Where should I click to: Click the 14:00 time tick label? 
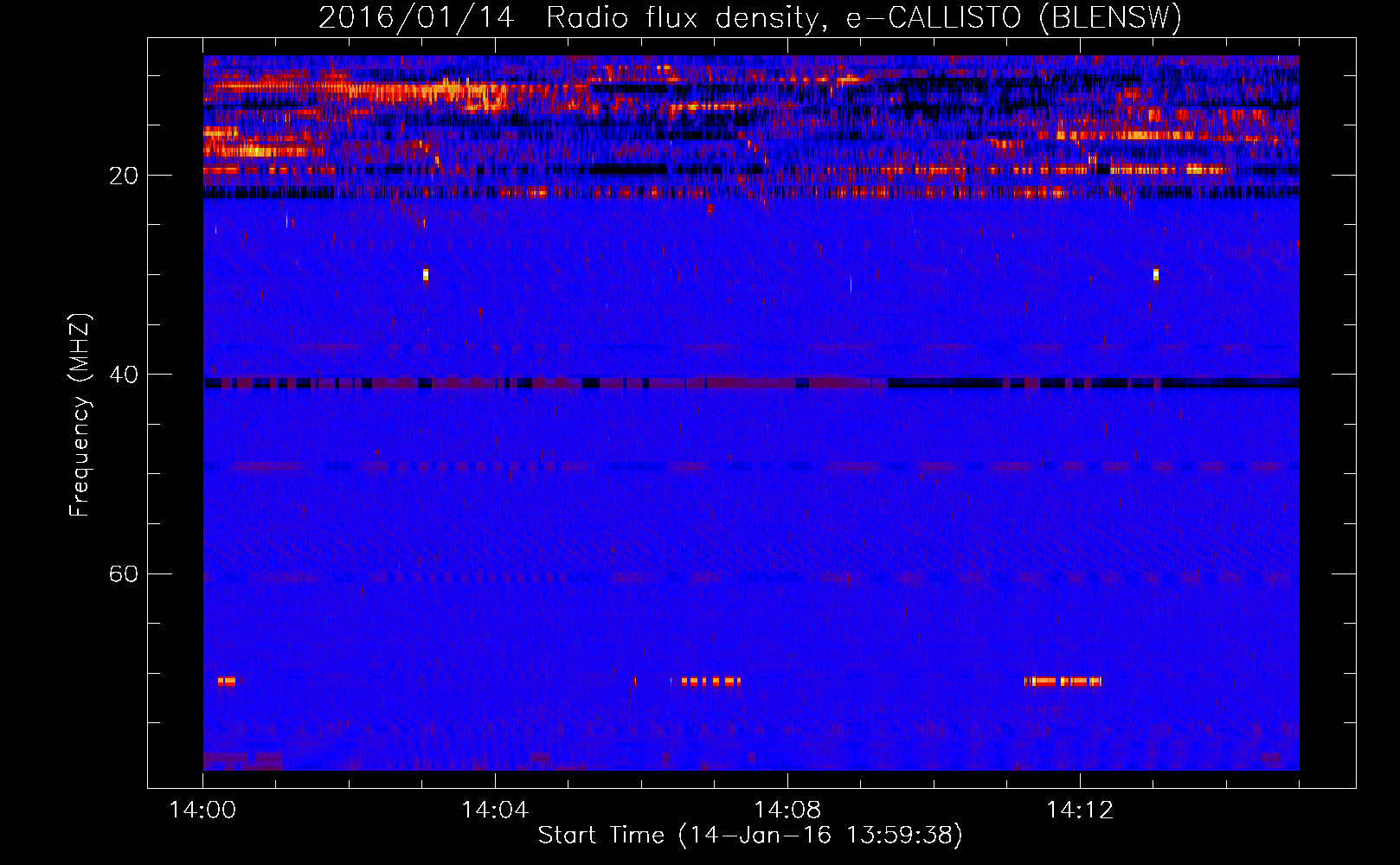tap(202, 811)
